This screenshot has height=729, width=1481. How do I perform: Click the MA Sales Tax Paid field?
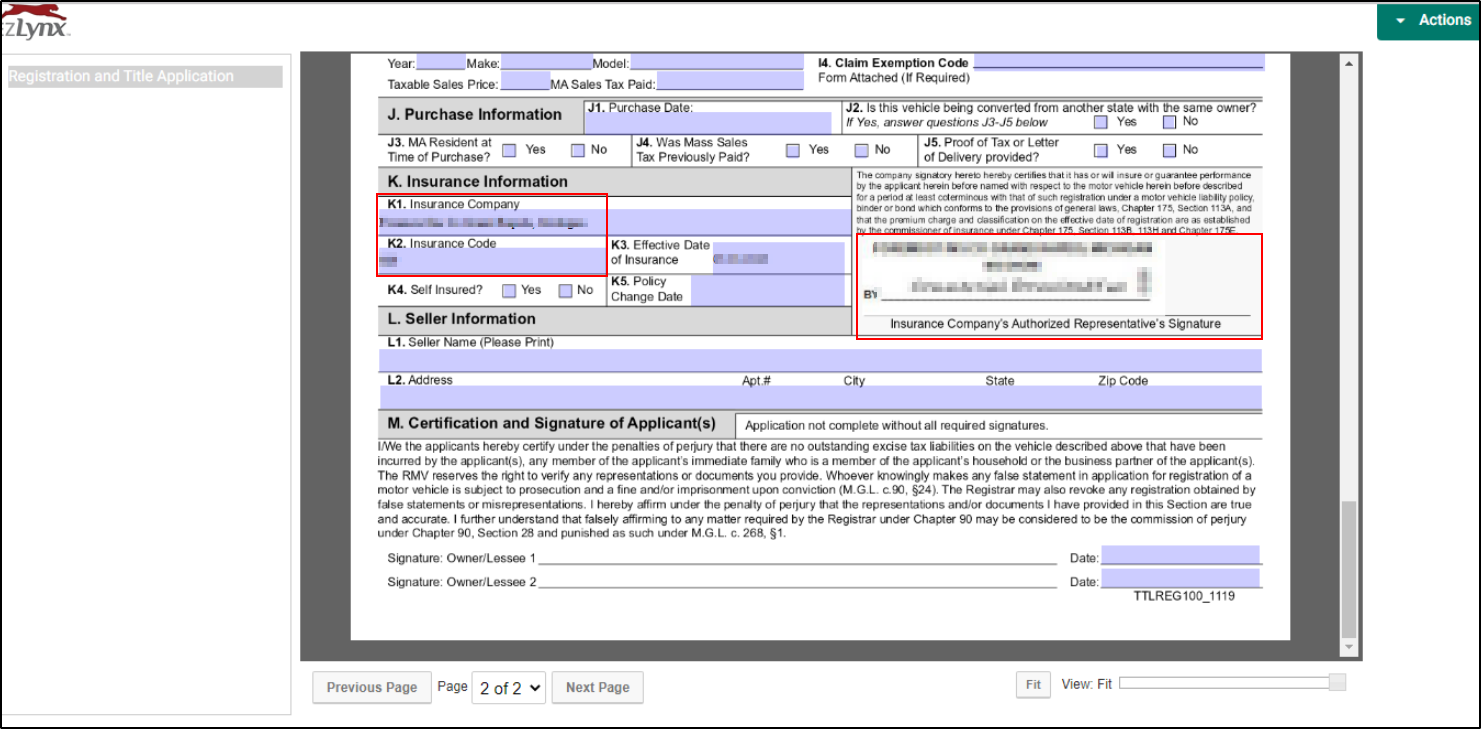(x=730, y=82)
